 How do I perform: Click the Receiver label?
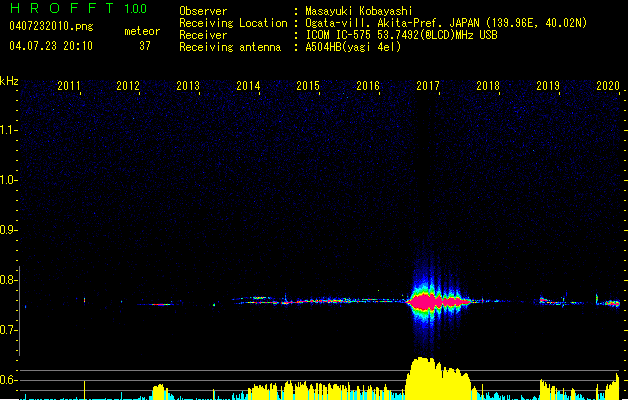203,35
